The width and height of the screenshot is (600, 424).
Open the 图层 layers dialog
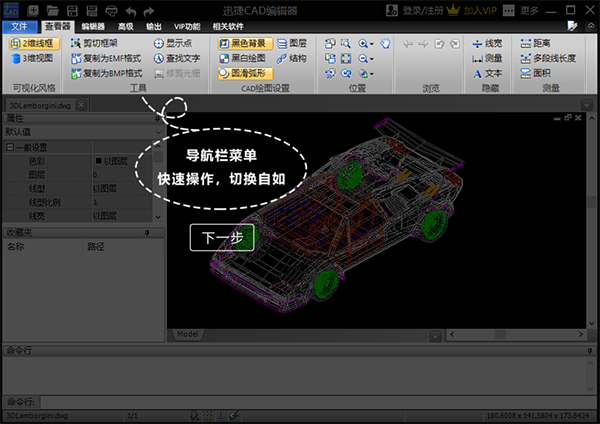[x=292, y=43]
